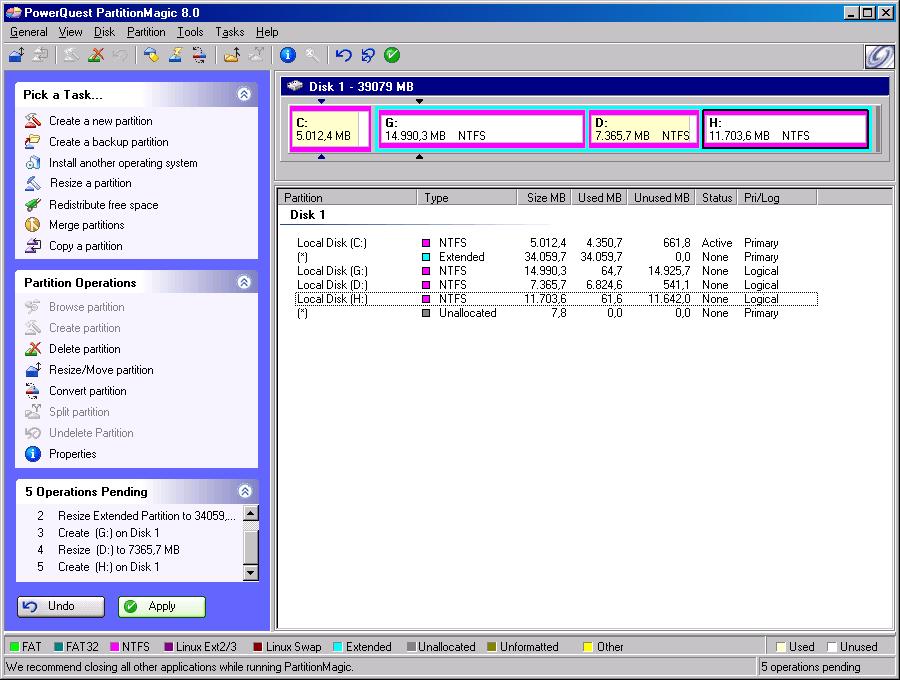This screenshot has height=680, width=900.
Task: Click the Label partition tag toolbar icon
Action: pyautogui.click(x=151, y=55)
